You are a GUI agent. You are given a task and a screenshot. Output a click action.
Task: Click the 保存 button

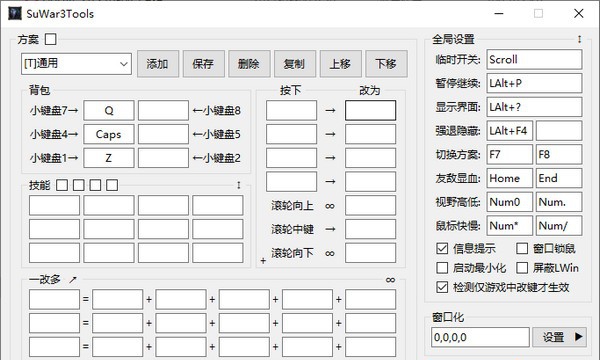coord(204,64)
